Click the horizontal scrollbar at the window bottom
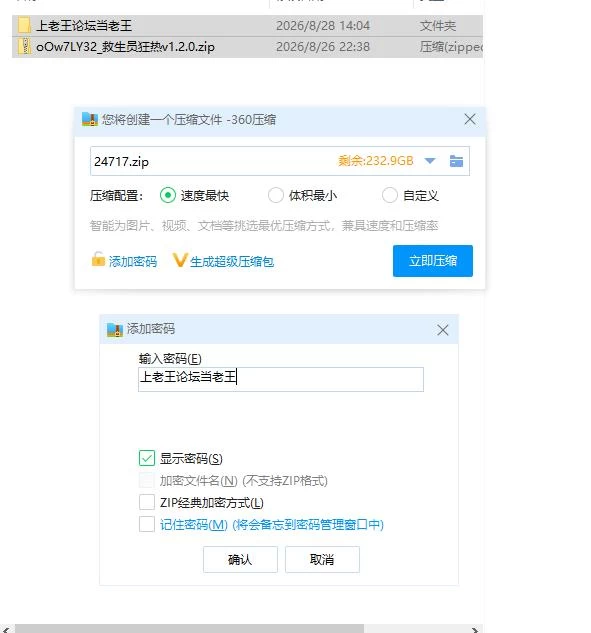The width and height of the screenshot is (591, 633). point(190,629)
